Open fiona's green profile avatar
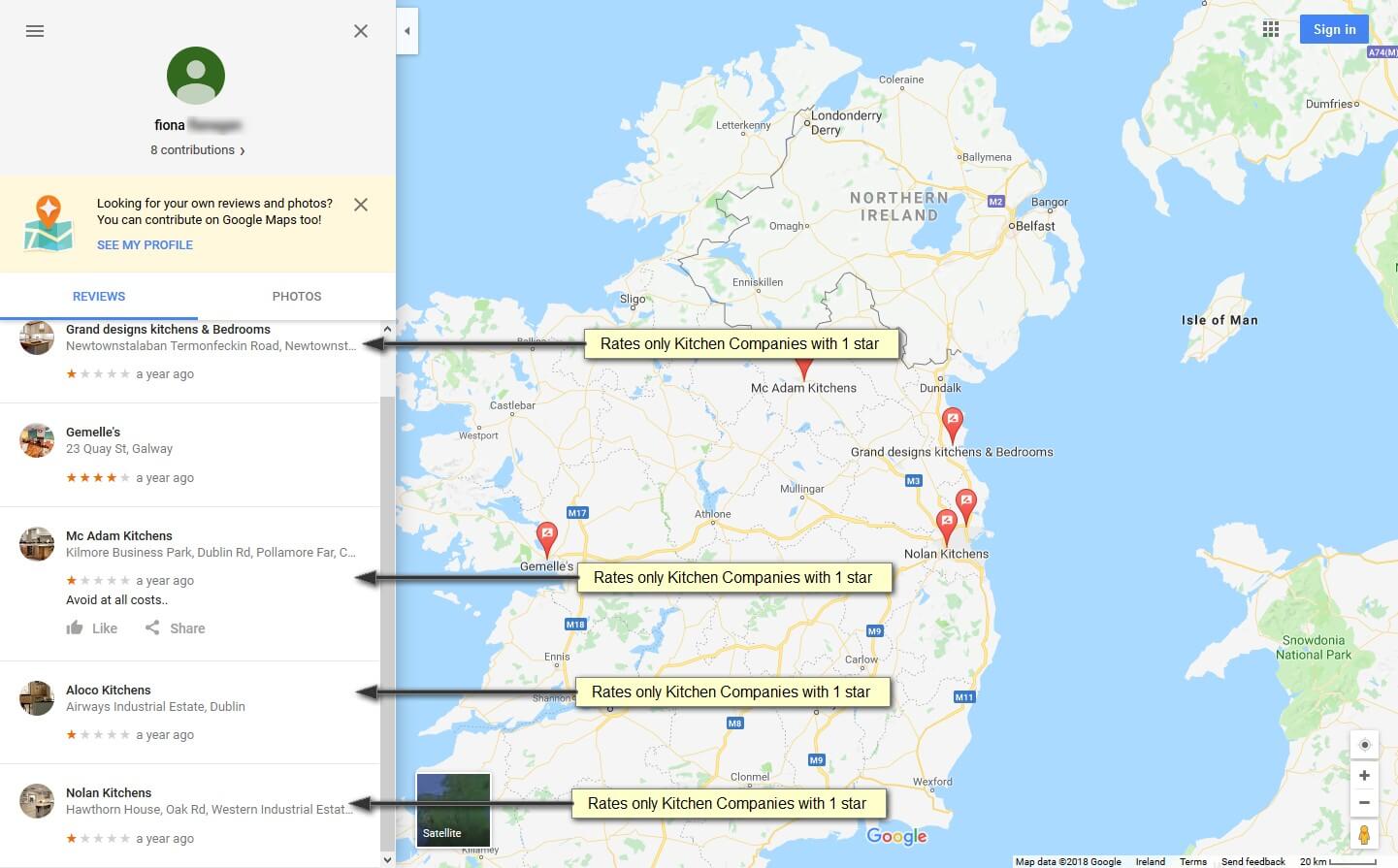This screenshot has height=868, width=1398. [x=196, y=76]
